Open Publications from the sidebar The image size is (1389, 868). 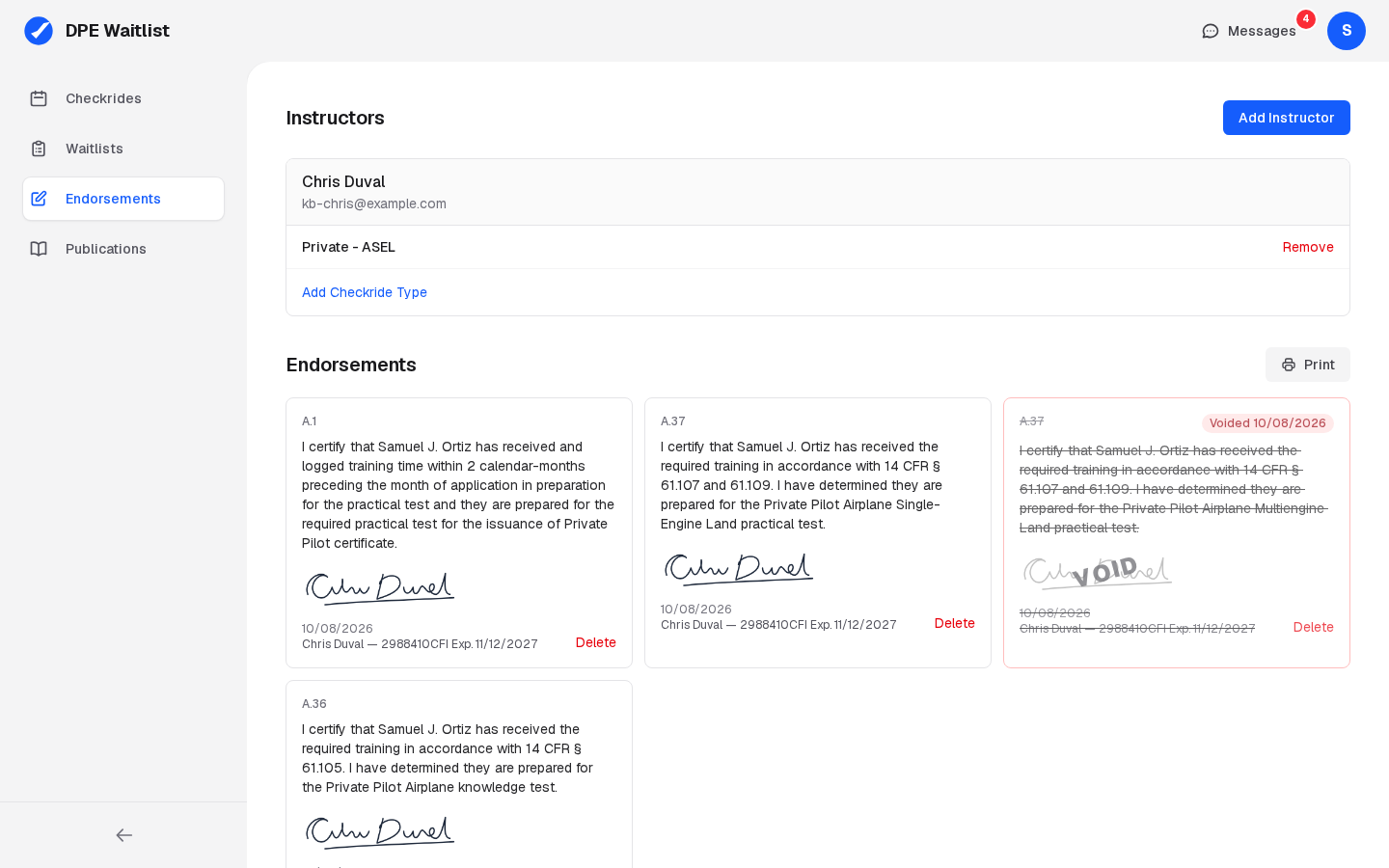click(x=123, y=249)
